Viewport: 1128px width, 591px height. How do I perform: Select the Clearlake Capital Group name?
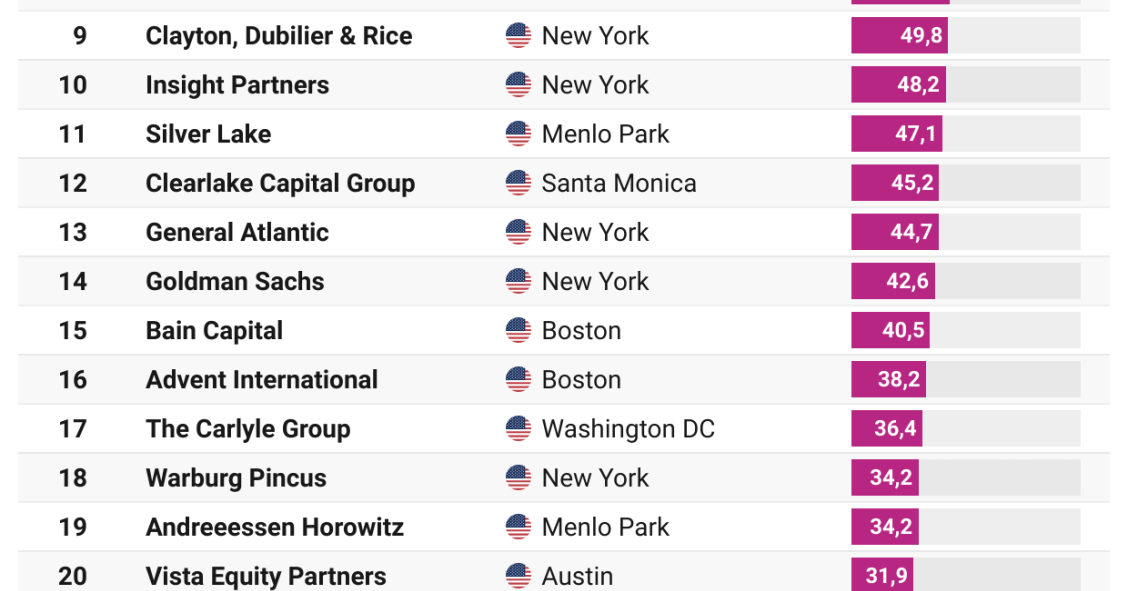280,183
